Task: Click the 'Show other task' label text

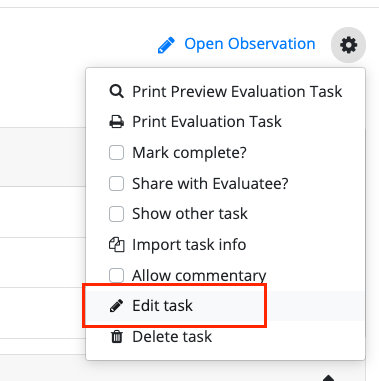Action: click(190, 214)
